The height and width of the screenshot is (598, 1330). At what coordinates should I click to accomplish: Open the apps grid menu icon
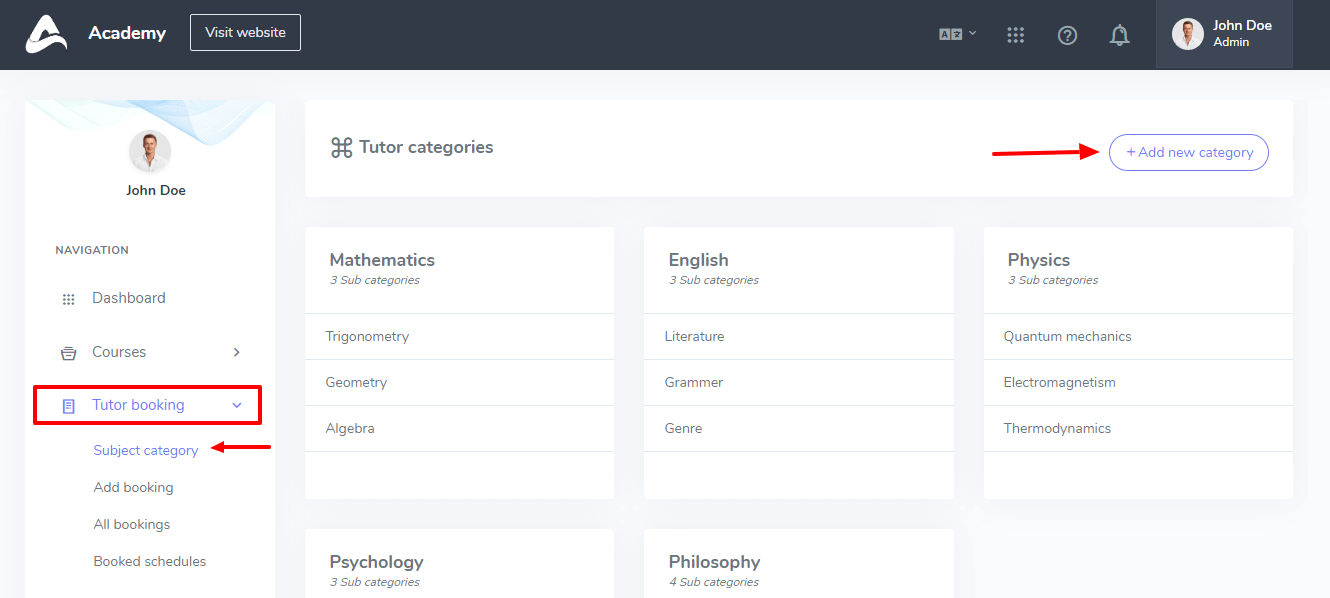pos(1016,35)
